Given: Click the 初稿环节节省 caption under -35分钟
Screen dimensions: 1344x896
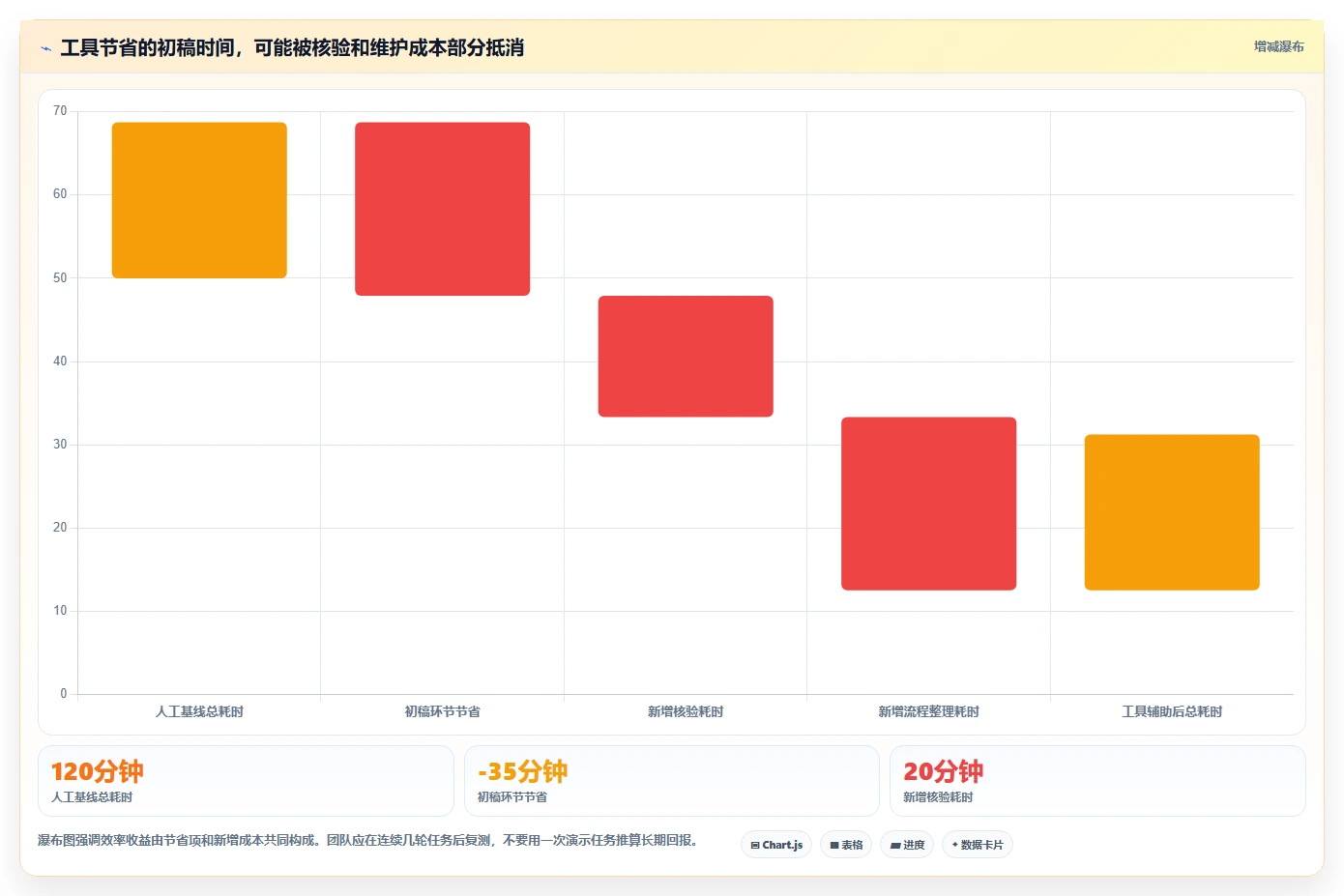Looking at the screenshot, I should pos(512,797).
